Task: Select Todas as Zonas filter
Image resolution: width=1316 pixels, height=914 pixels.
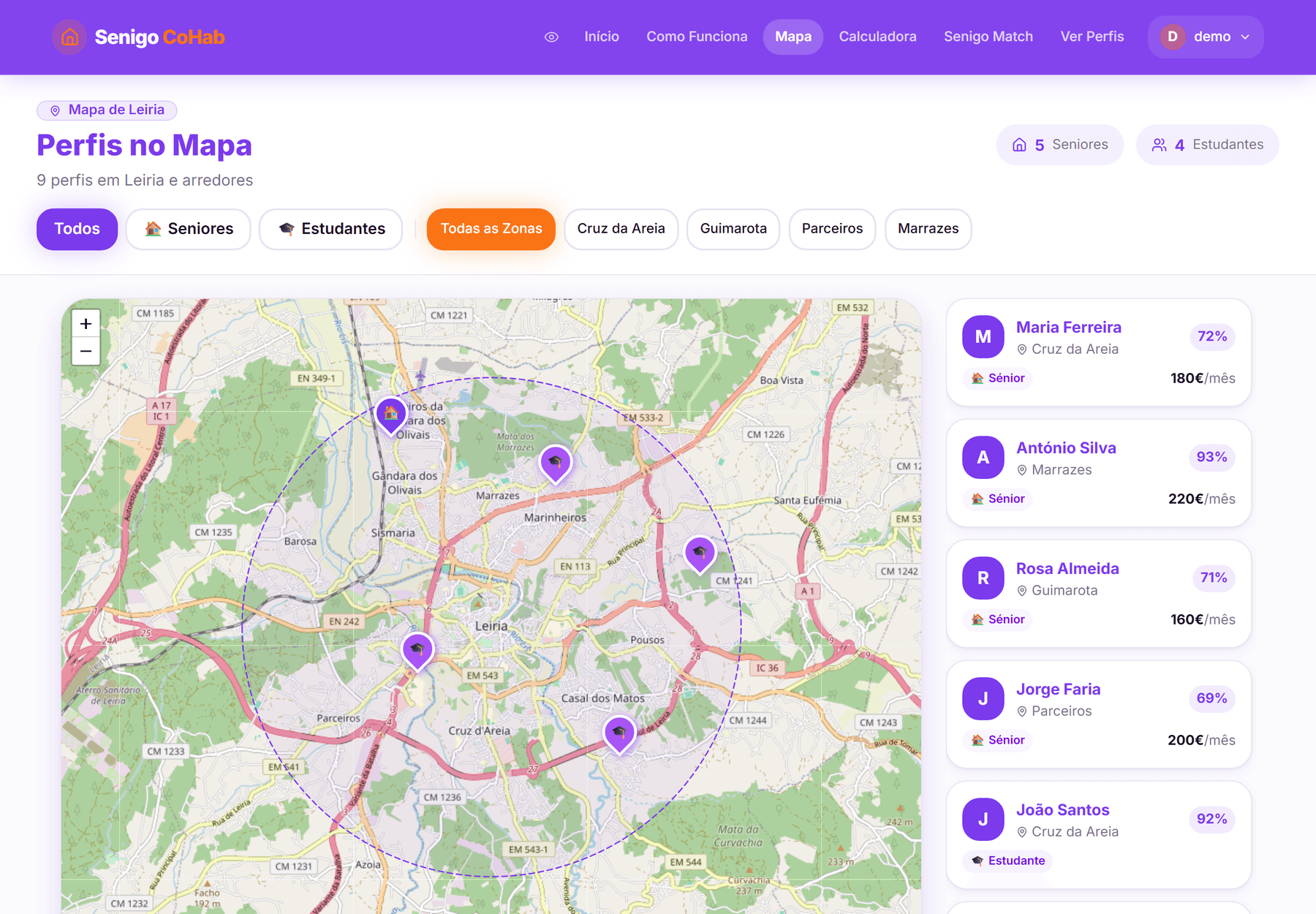Action: (x=491, y=229)
